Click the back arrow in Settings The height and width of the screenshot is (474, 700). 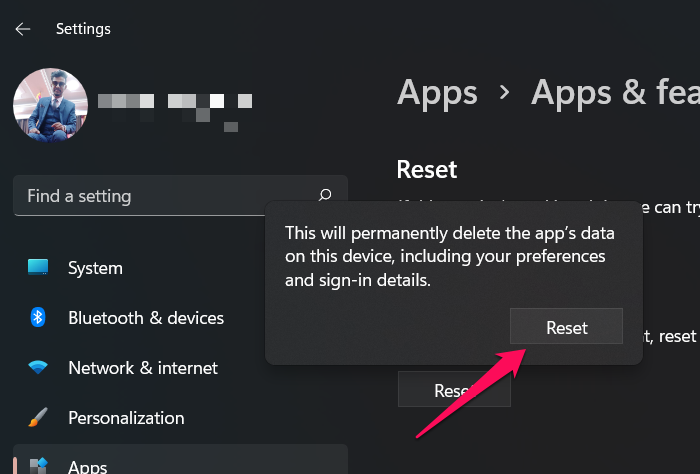pyautogui.click(x=23, y=29)
